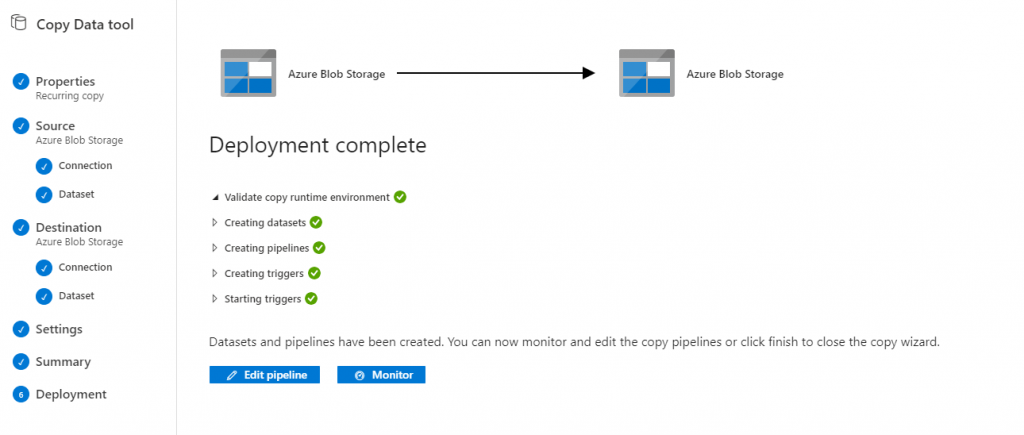1024x435 pixels.
Task: Click the Copy Data tool database icon
Action: tap(18, 24)
